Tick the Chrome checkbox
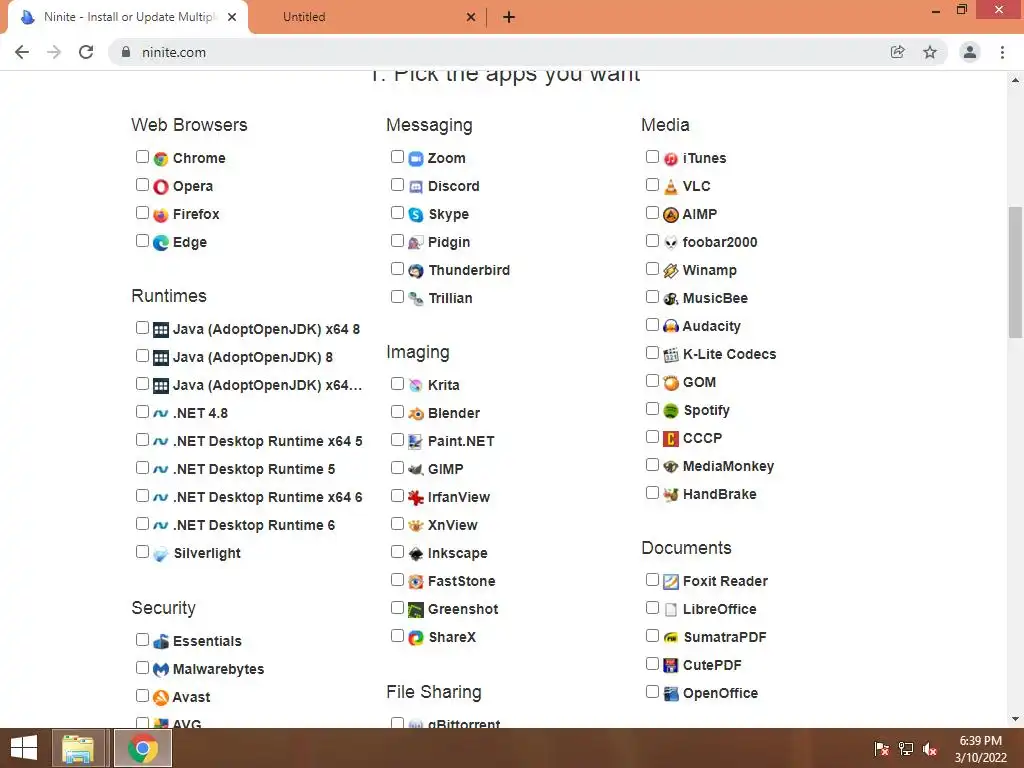This screenshot has height=768, width=1024. (x=142, y=157)
